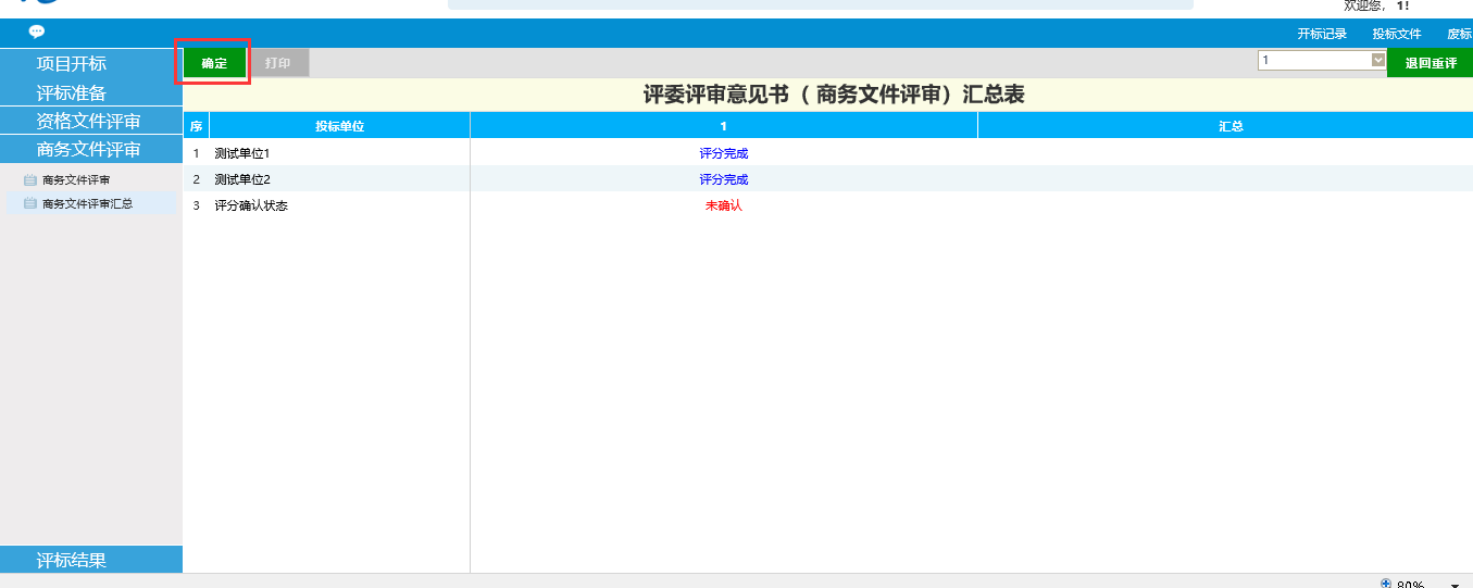Expand the 评标准备 sidebar section

[x=71, y=92]
